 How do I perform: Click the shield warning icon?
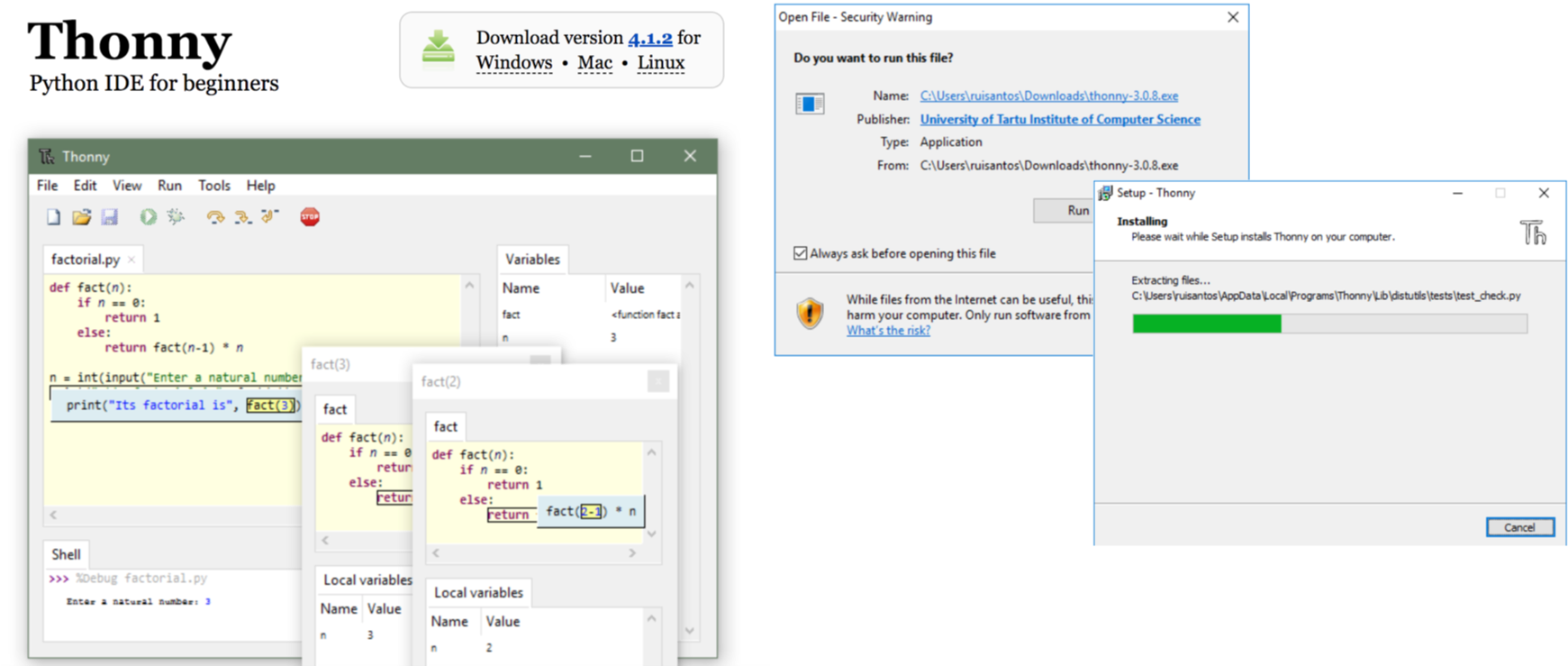click(810, 314)
